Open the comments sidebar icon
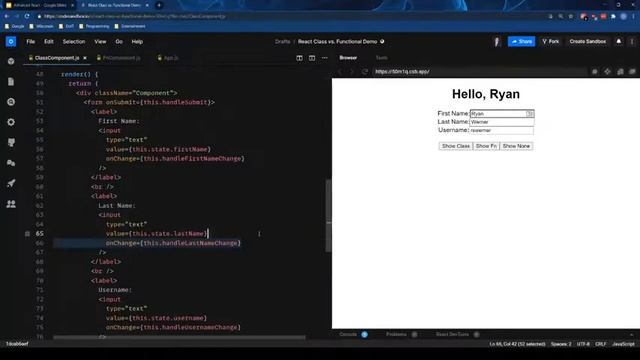This screenshot has width=640, height=360. tap(11, 163)
